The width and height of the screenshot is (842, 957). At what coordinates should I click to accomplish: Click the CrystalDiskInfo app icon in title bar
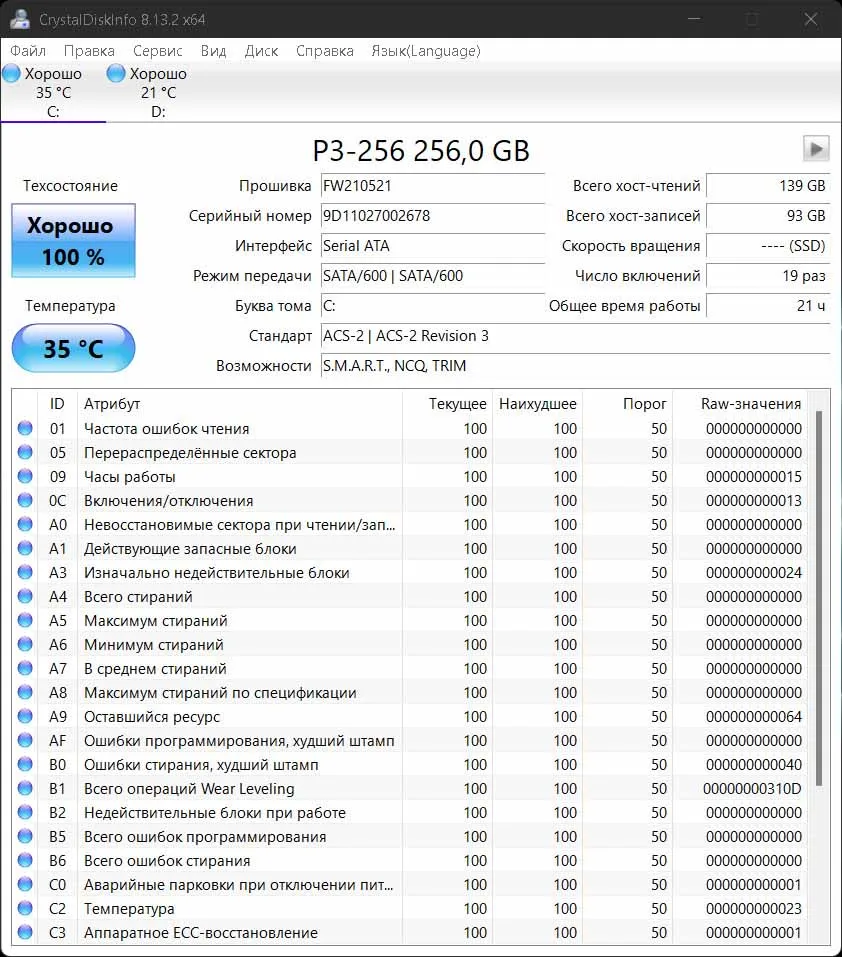[20, 19]
